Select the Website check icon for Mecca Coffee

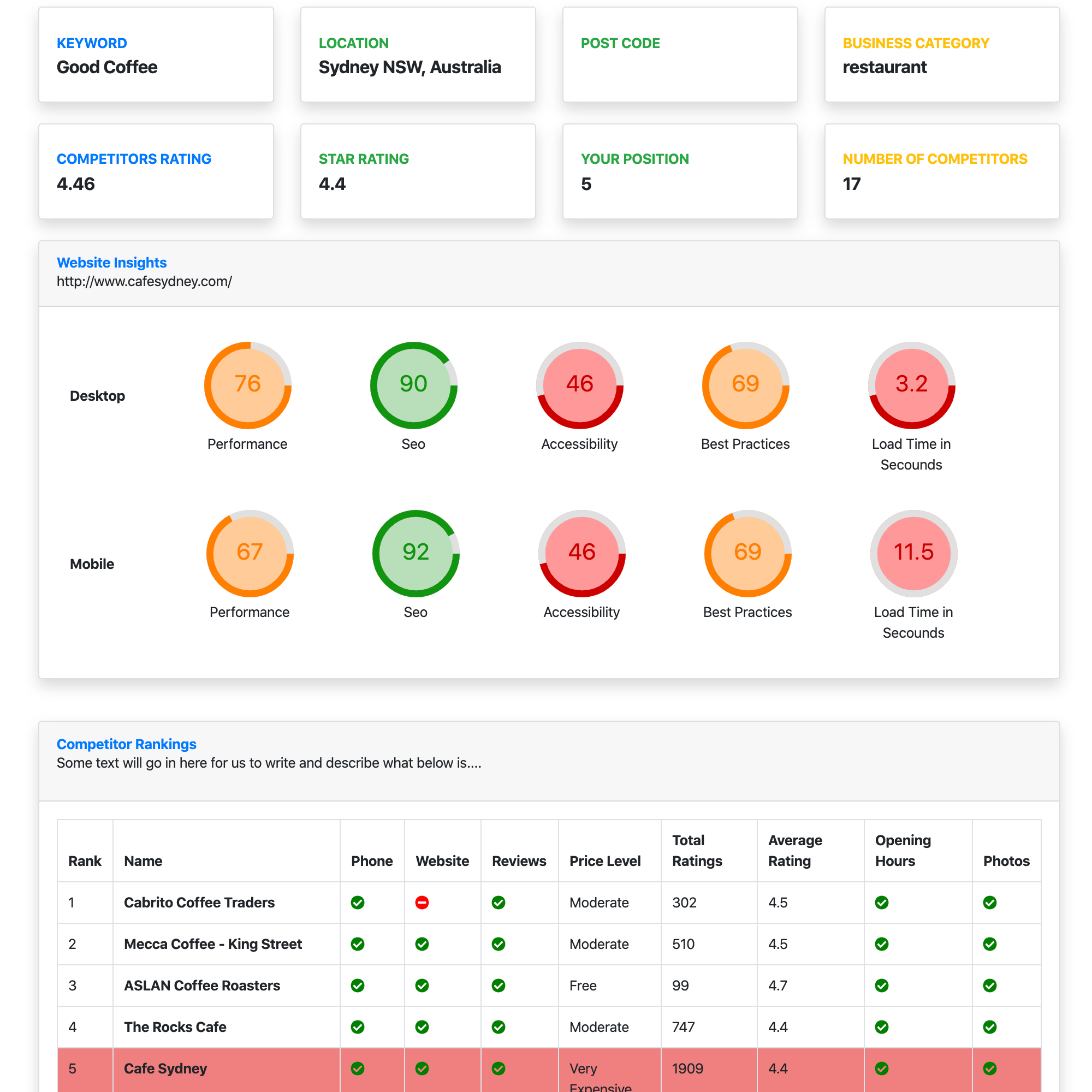pos(422,944)
